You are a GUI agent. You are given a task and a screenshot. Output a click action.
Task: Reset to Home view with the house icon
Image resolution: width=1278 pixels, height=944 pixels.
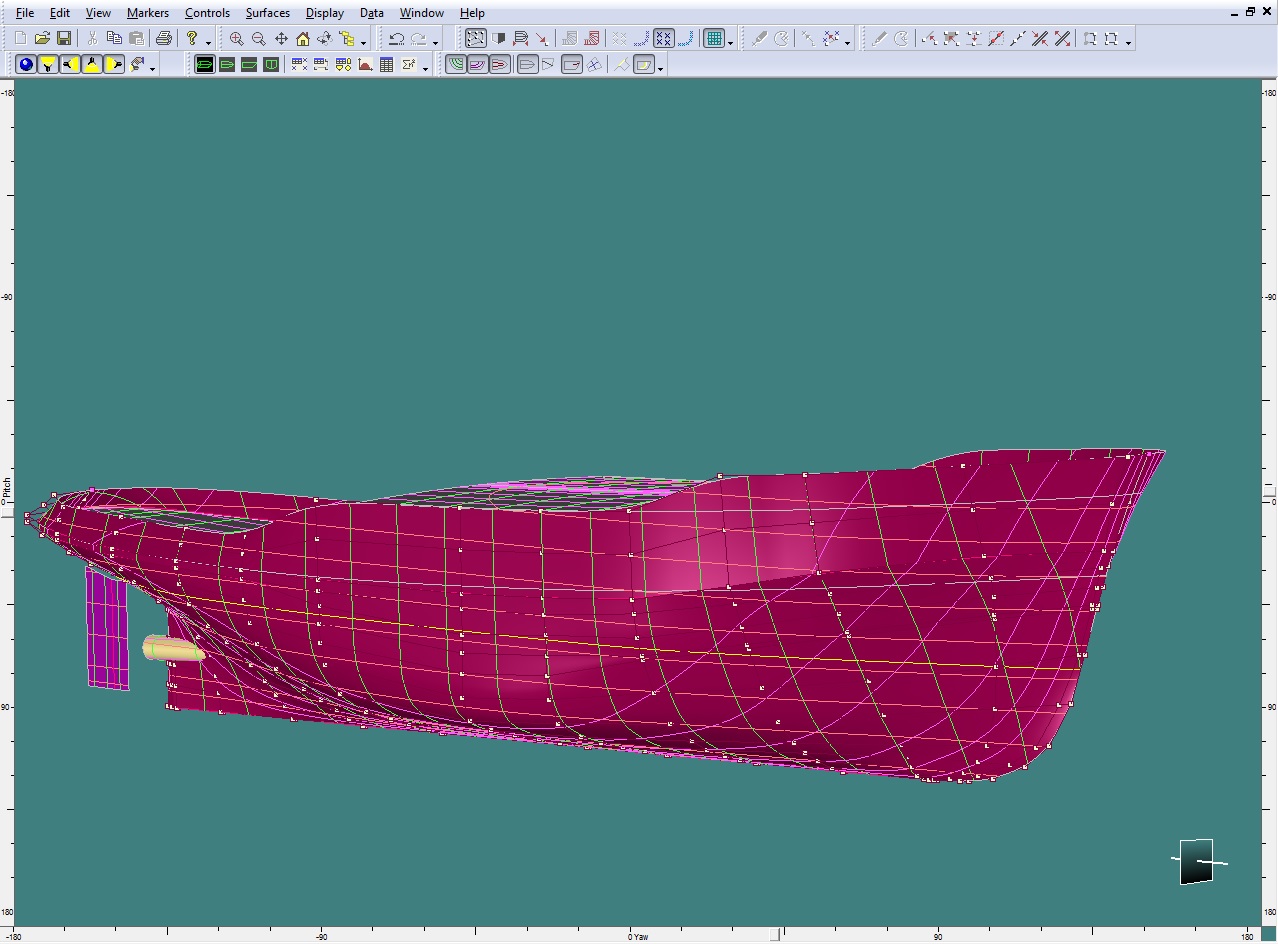point(303,39)
